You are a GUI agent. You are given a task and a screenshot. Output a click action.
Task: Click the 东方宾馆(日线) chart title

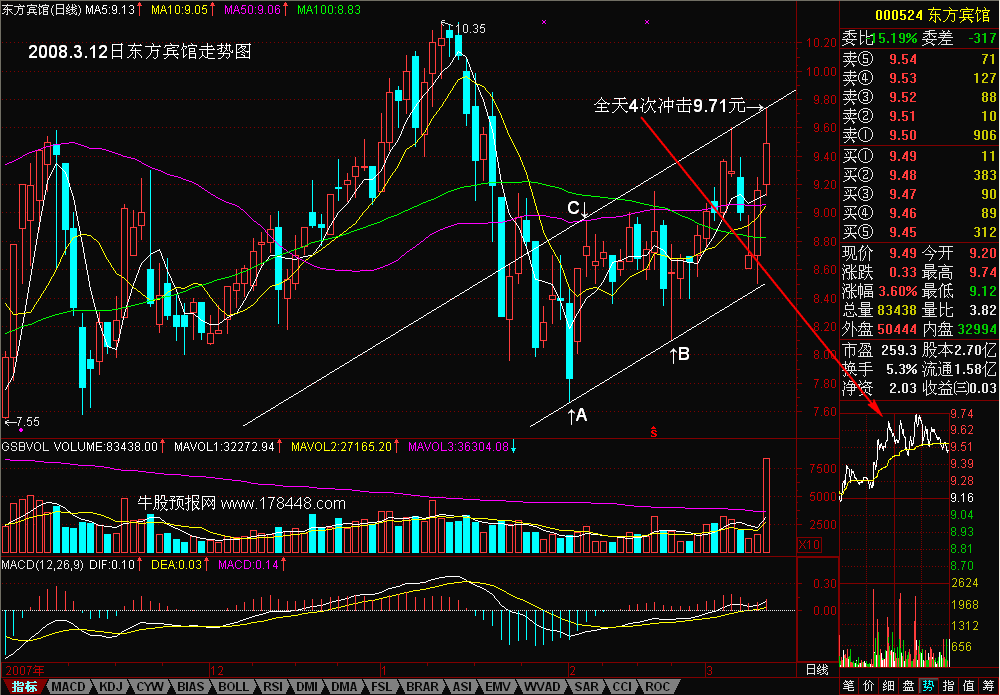point(41,10)
